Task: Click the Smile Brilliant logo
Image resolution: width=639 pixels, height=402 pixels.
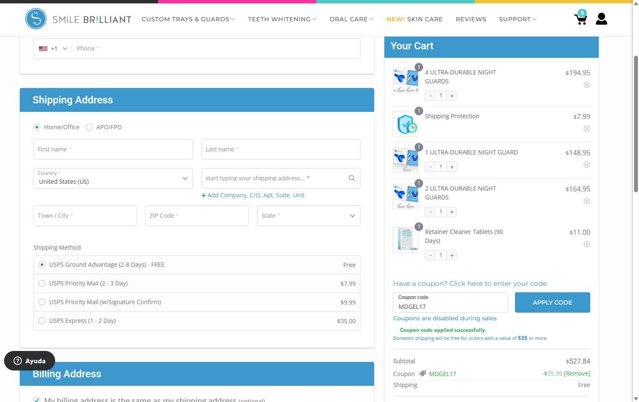Action: coord(78,19)
